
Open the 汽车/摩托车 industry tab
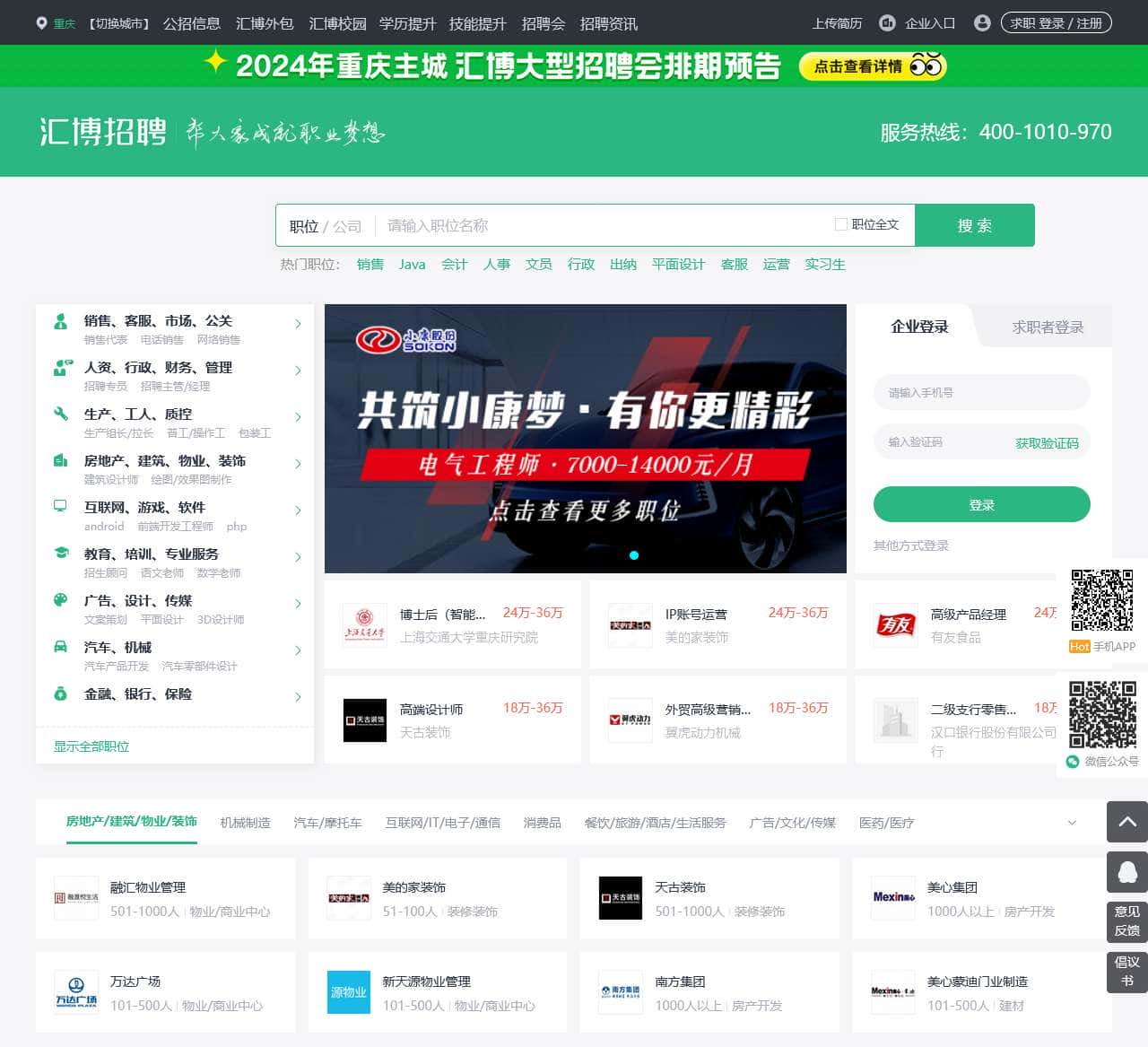click(x=328, y=823)
